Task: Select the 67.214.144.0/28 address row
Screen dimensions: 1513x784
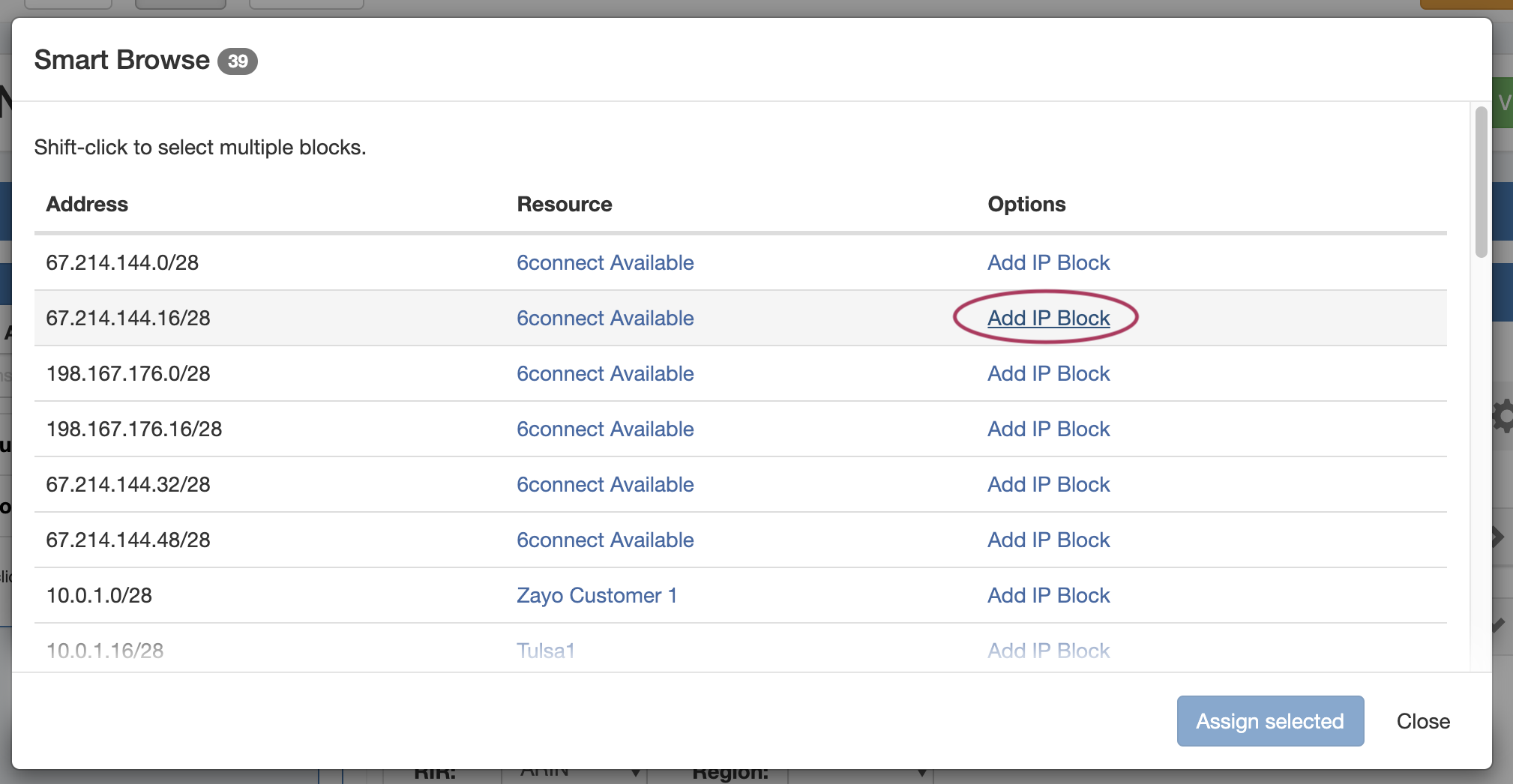Action: (122, 263)
